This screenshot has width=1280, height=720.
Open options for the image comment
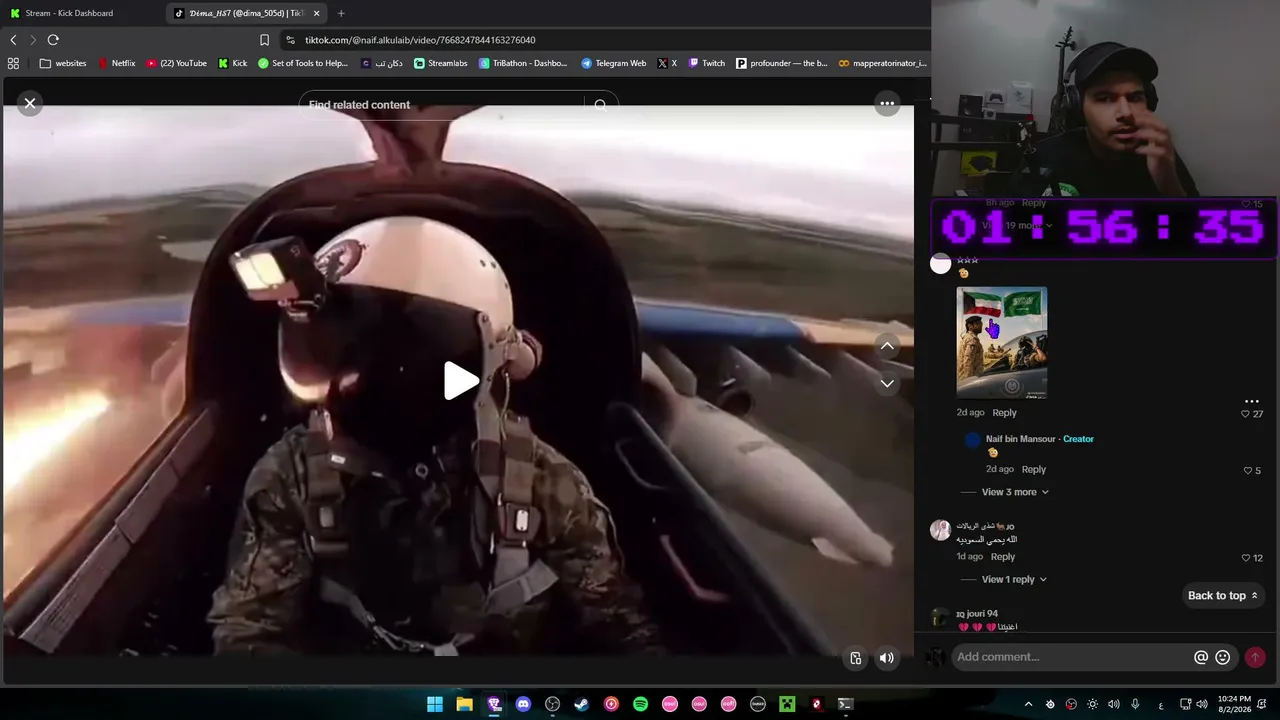[1251, 401]
